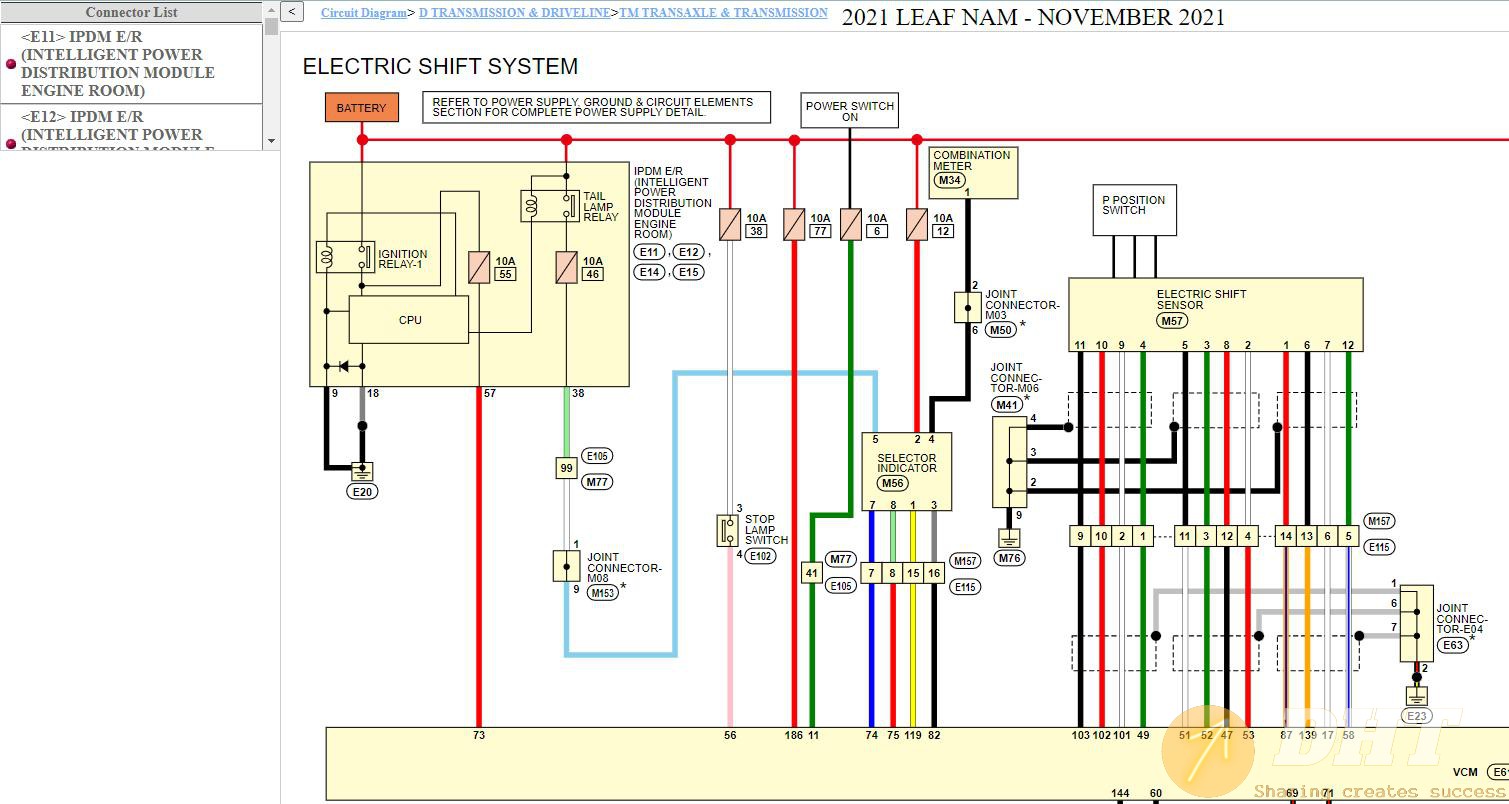Open the E12 connector label
The width and height of the screenshot is (1509, 804).
pyautogui.click(x=688, y=252)
